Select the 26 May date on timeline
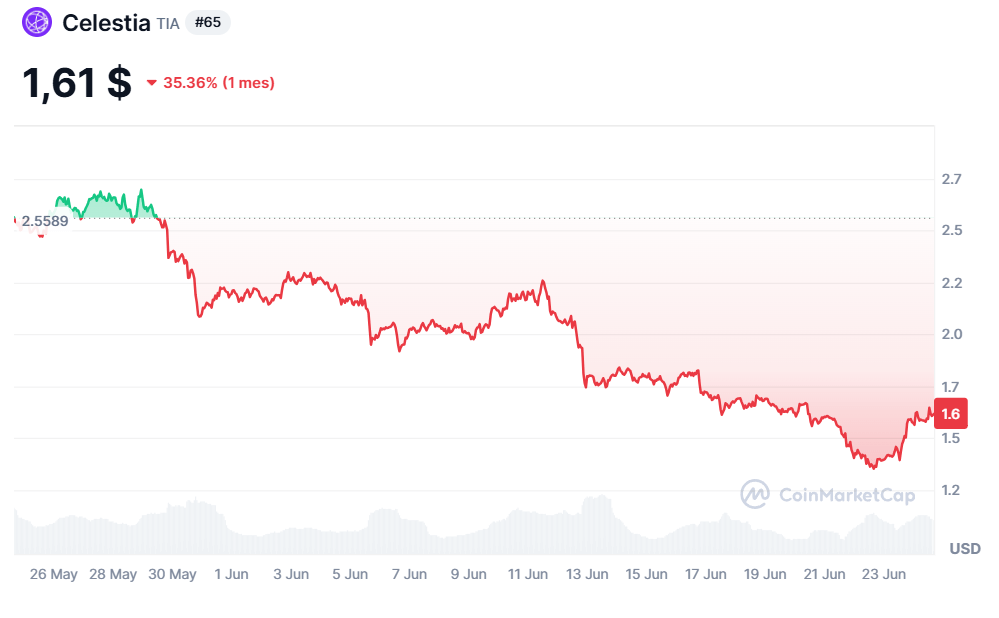999x618 pixels. 54,574
